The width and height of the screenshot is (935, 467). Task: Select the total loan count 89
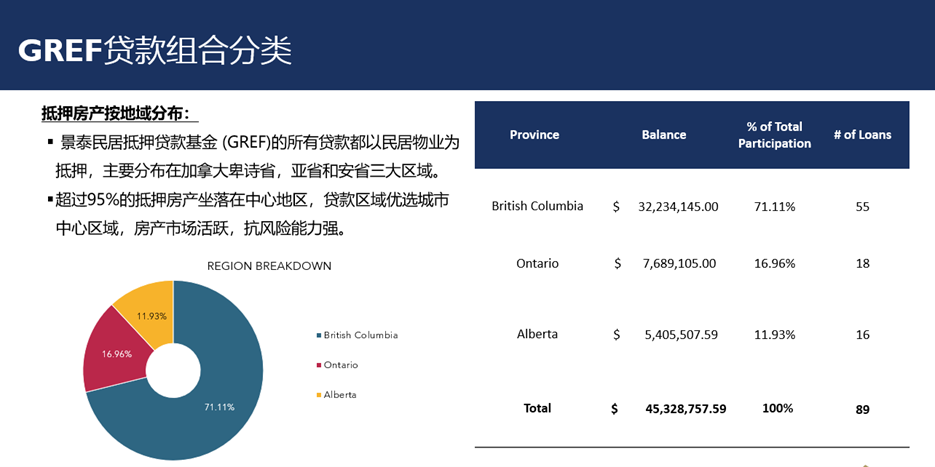click(x=862, y=410)
